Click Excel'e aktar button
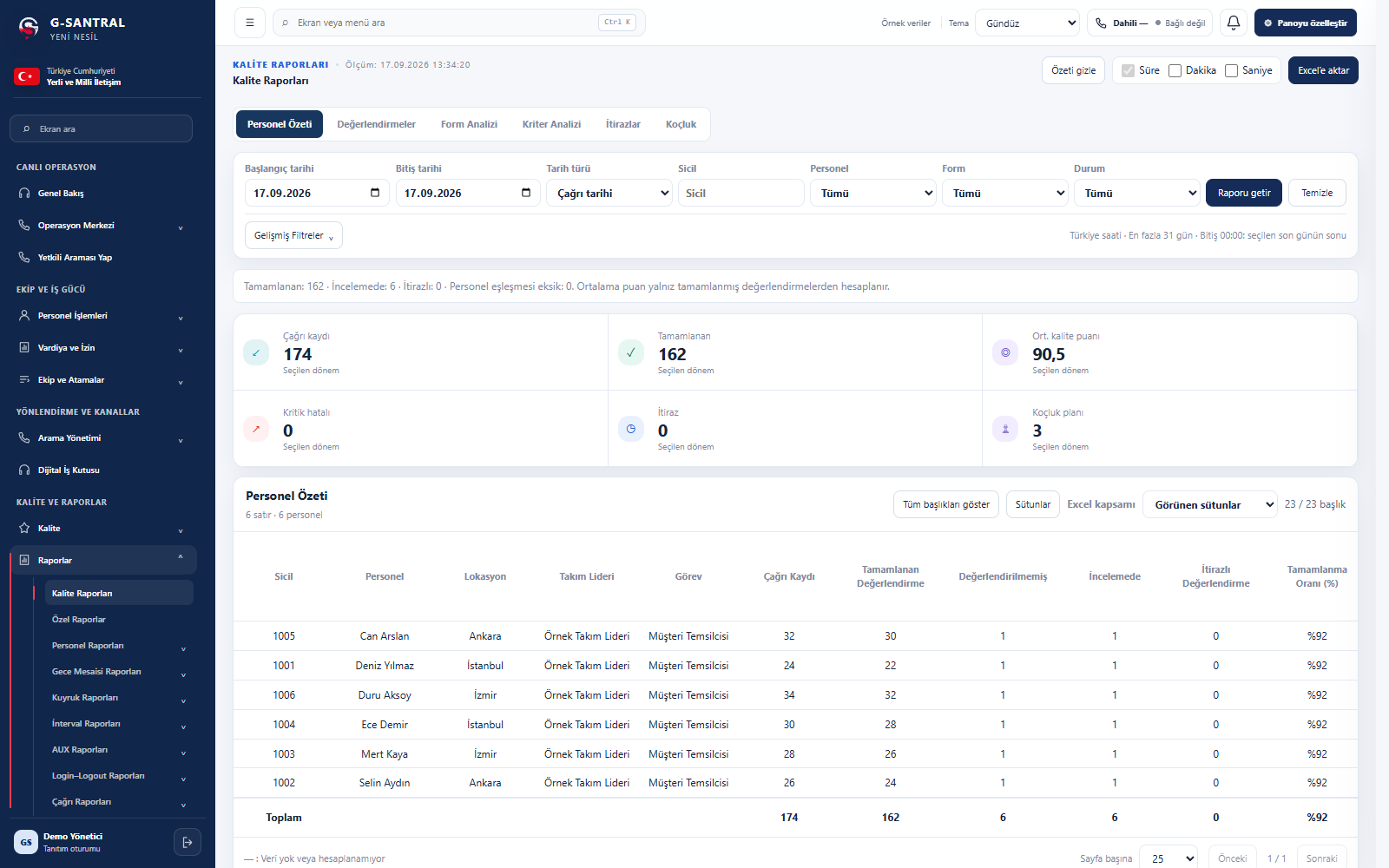 pyautogui.click(x=1323, y=70)
